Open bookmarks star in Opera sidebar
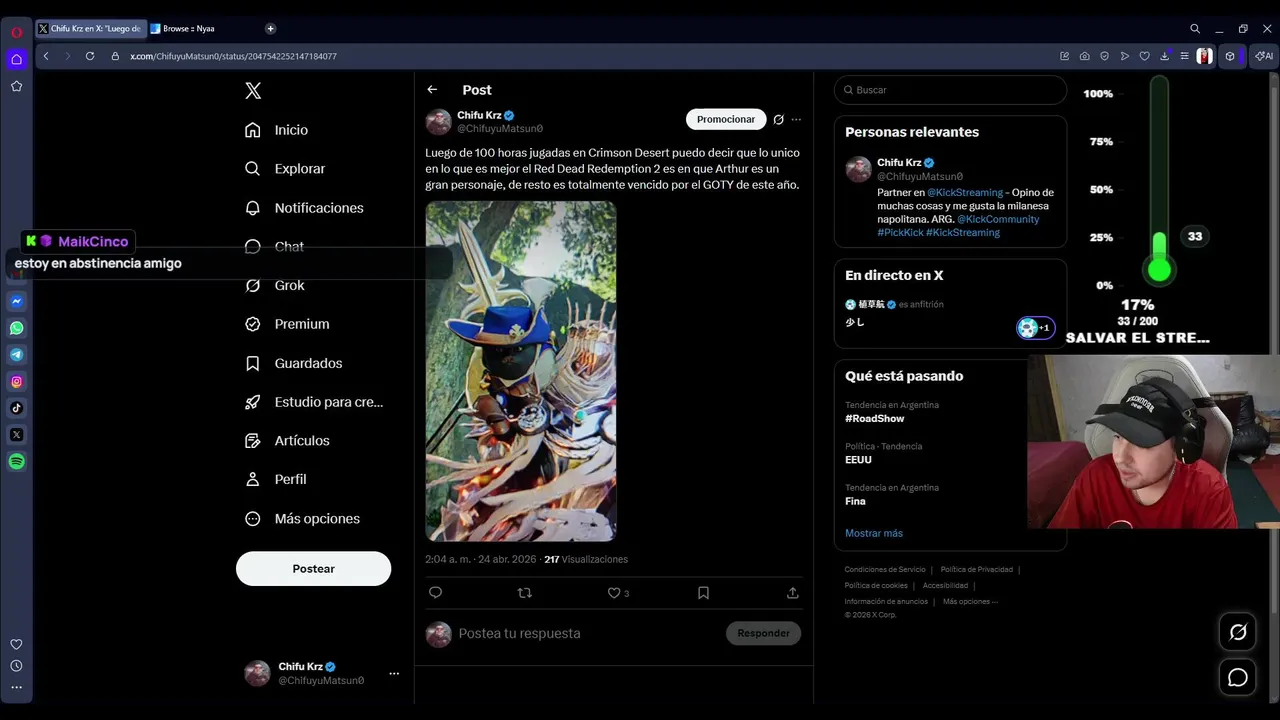The height and width of the screenshot is (720, 1280). tap(17, 86)
